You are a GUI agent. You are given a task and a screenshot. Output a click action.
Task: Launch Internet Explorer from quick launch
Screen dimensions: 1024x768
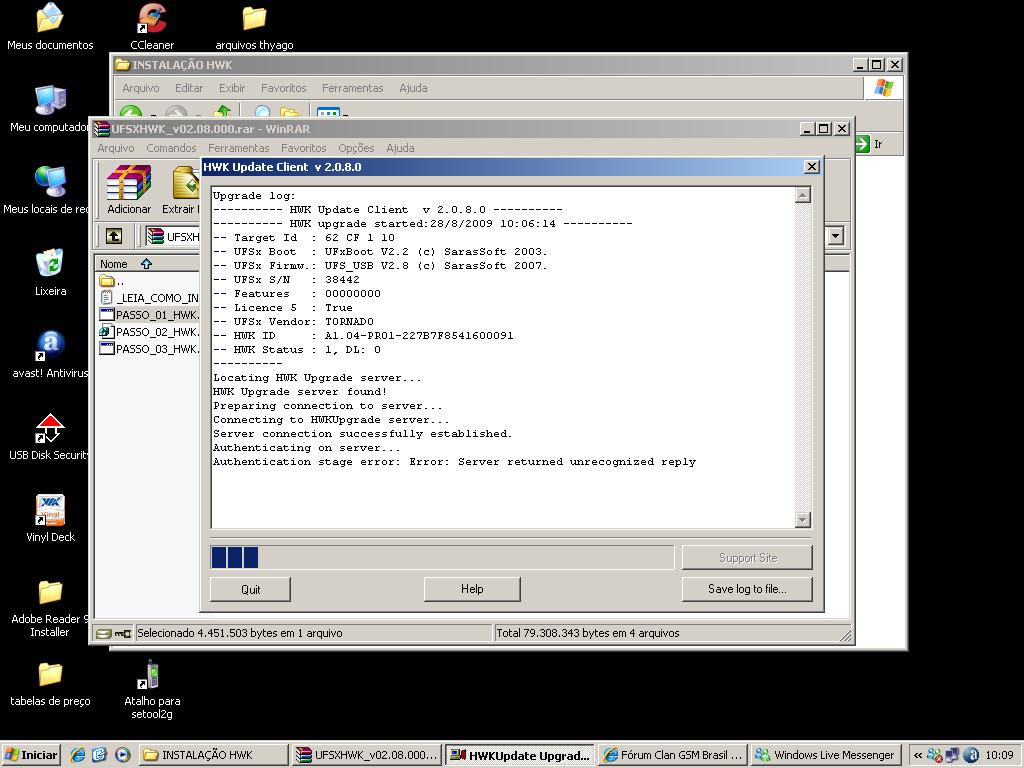78,755
